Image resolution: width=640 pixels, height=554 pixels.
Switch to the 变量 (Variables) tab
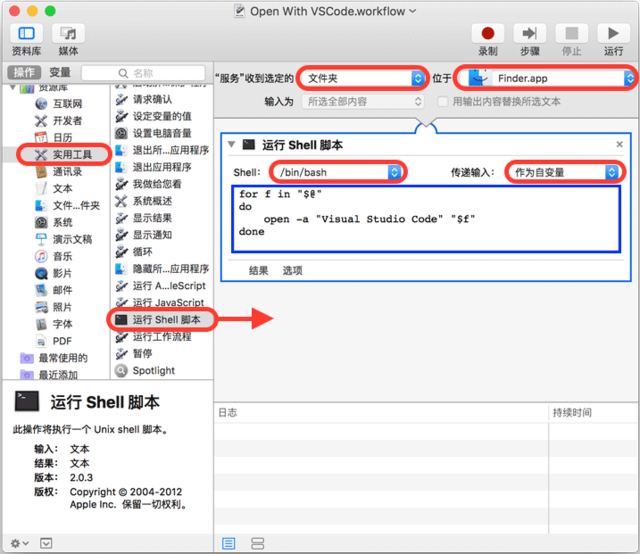(x=60, y=72)
